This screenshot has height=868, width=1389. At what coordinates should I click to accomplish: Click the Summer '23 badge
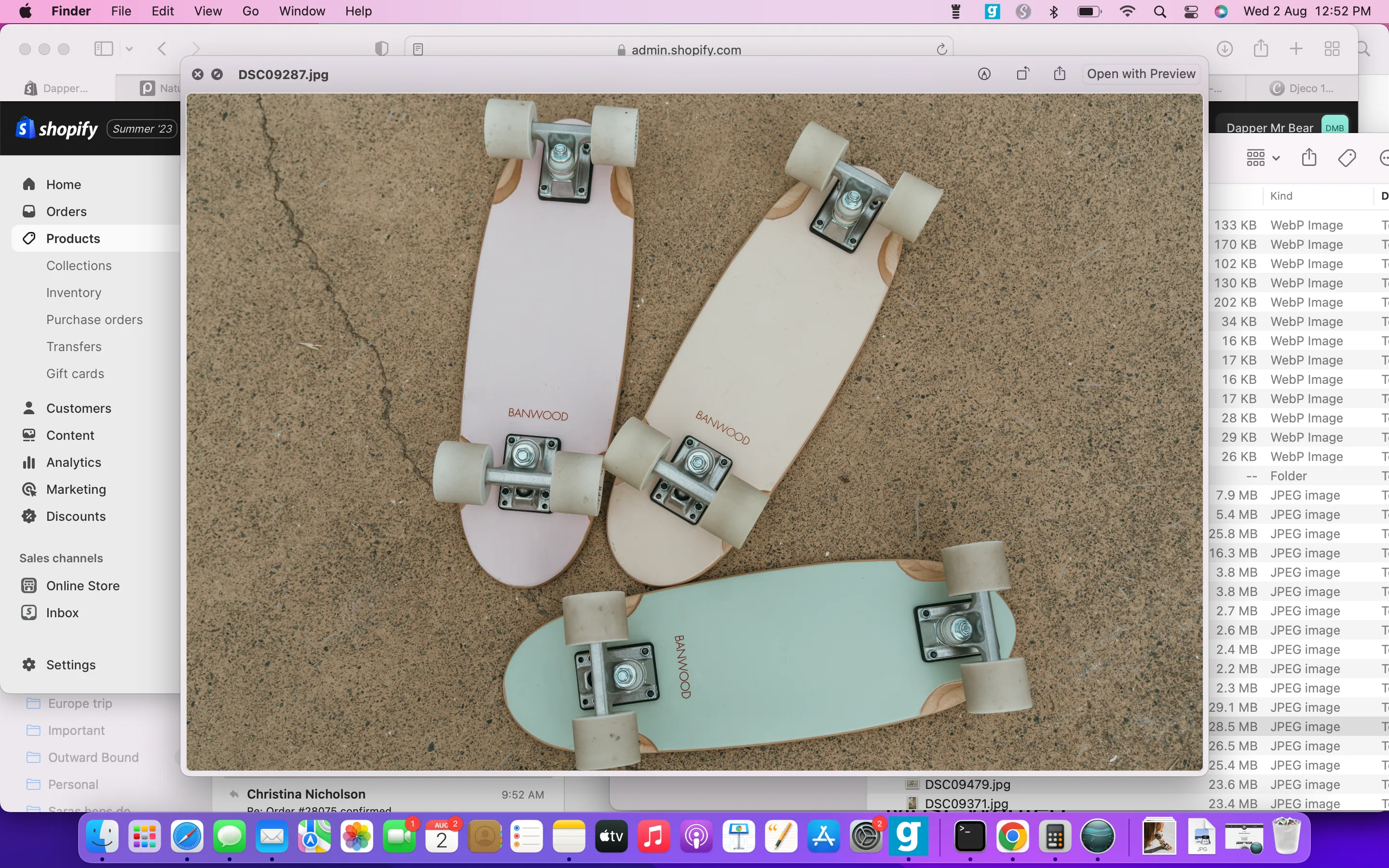point(142,129)
